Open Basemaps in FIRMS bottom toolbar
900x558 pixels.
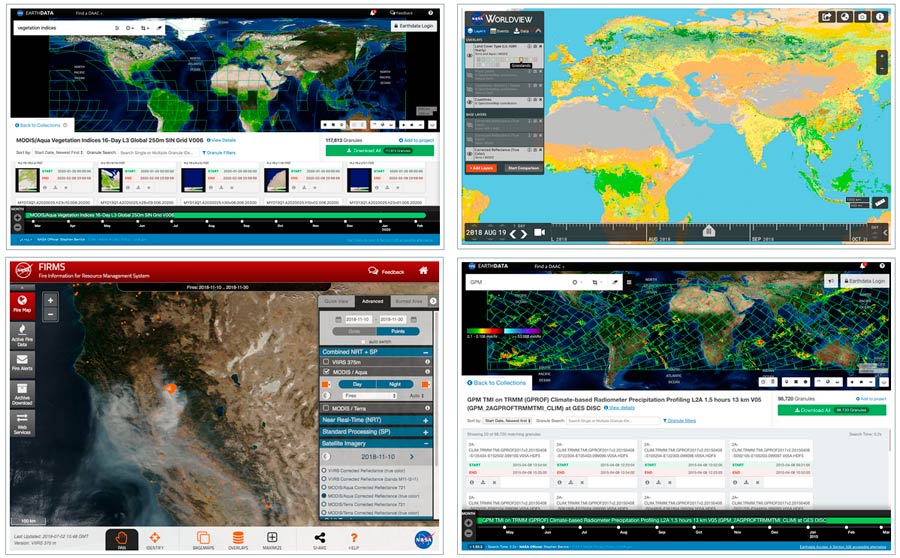(x=203, y=540)
